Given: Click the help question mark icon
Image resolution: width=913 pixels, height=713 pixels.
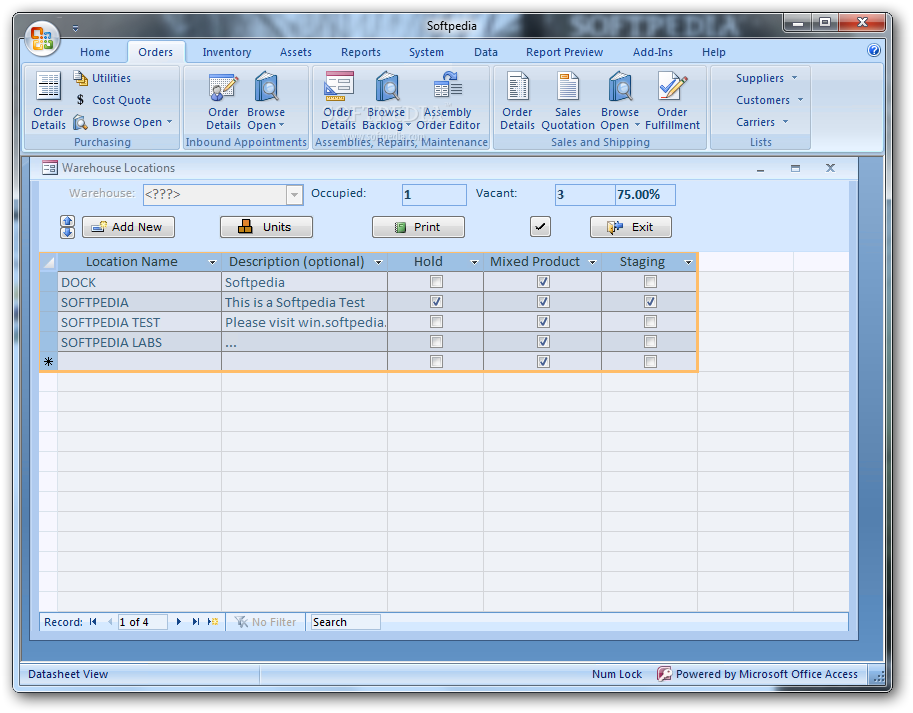Looking at the screenshot, I should point(873,50).
